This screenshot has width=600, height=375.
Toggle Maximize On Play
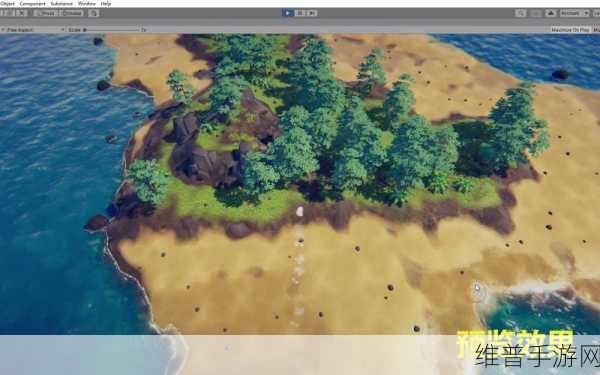pos(570,29)
